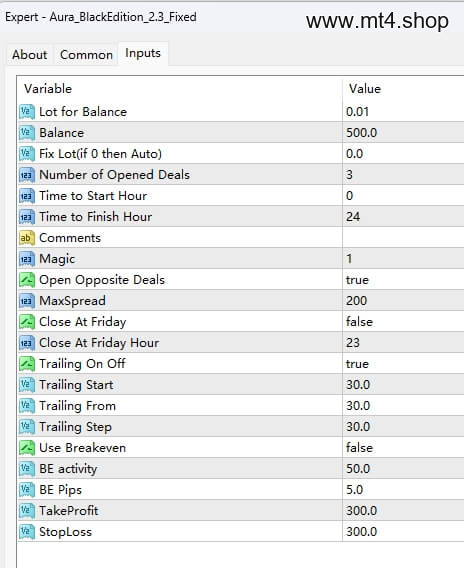464x568 pixels.
Task: Select the Comments variable label
Action: (70, 238)
